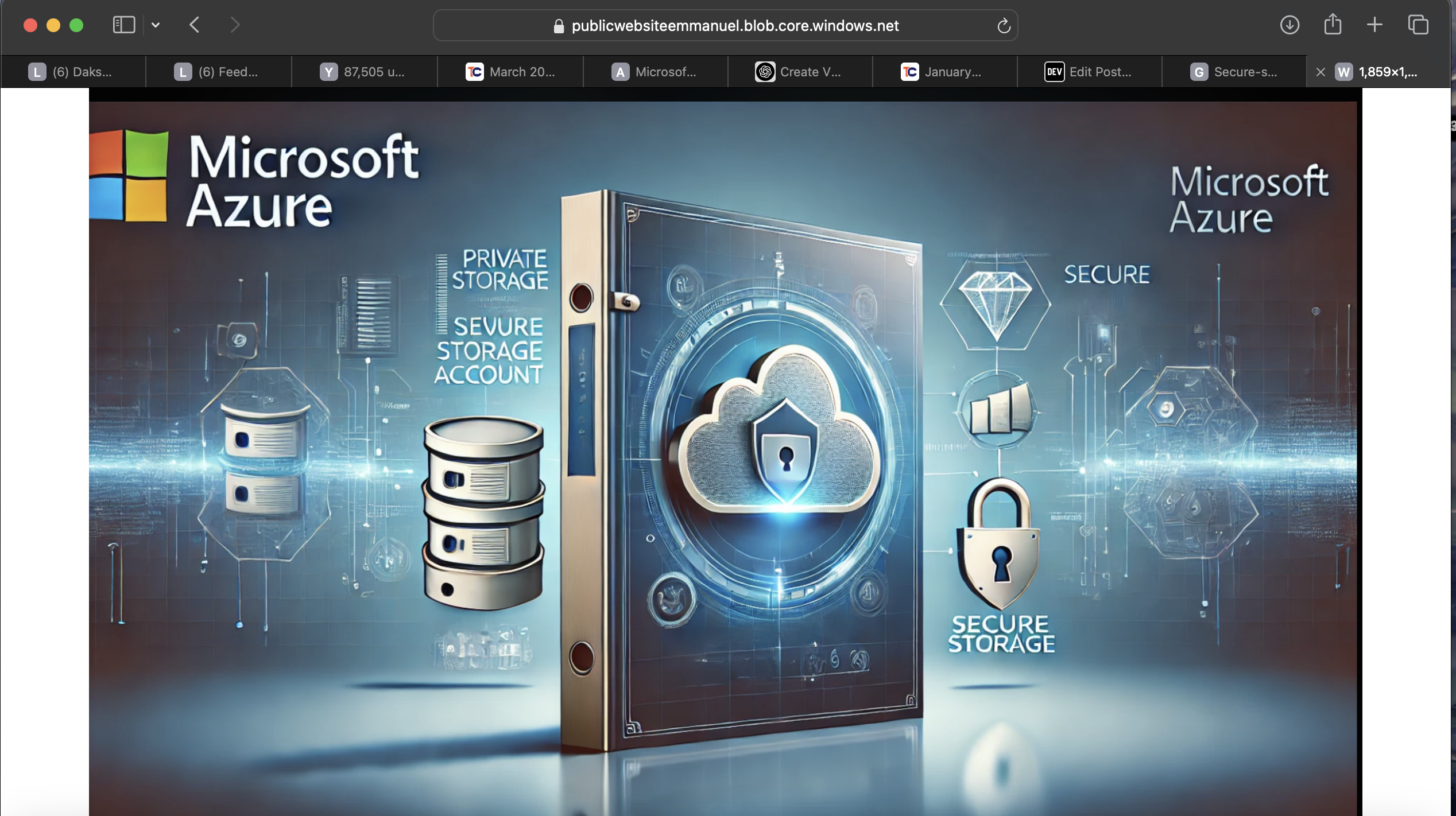Show downloads list
This screenshot has width=1456, height=816.
[x=1290, y=25]
